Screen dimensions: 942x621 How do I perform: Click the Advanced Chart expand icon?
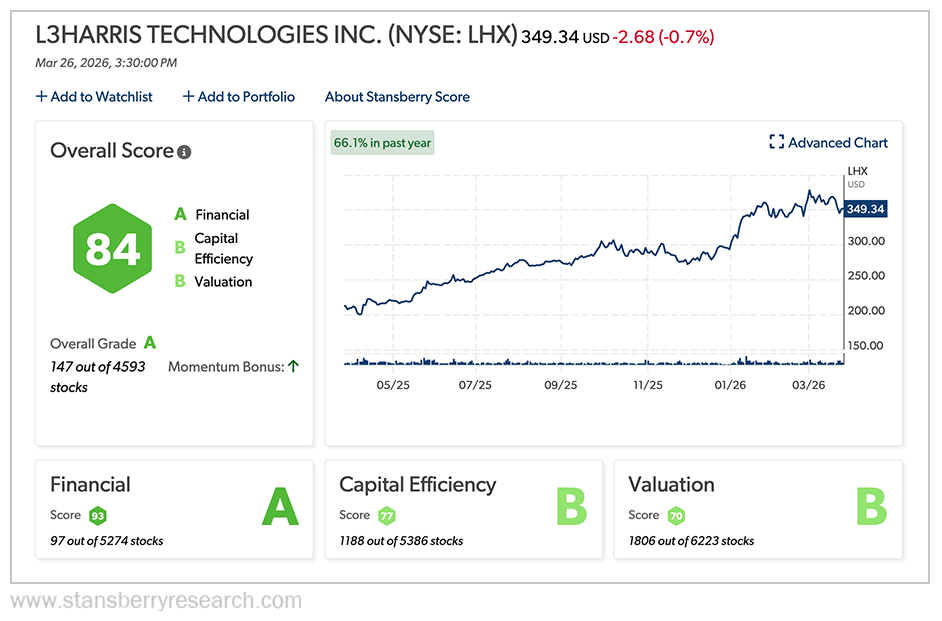click(x=776, y=143)
